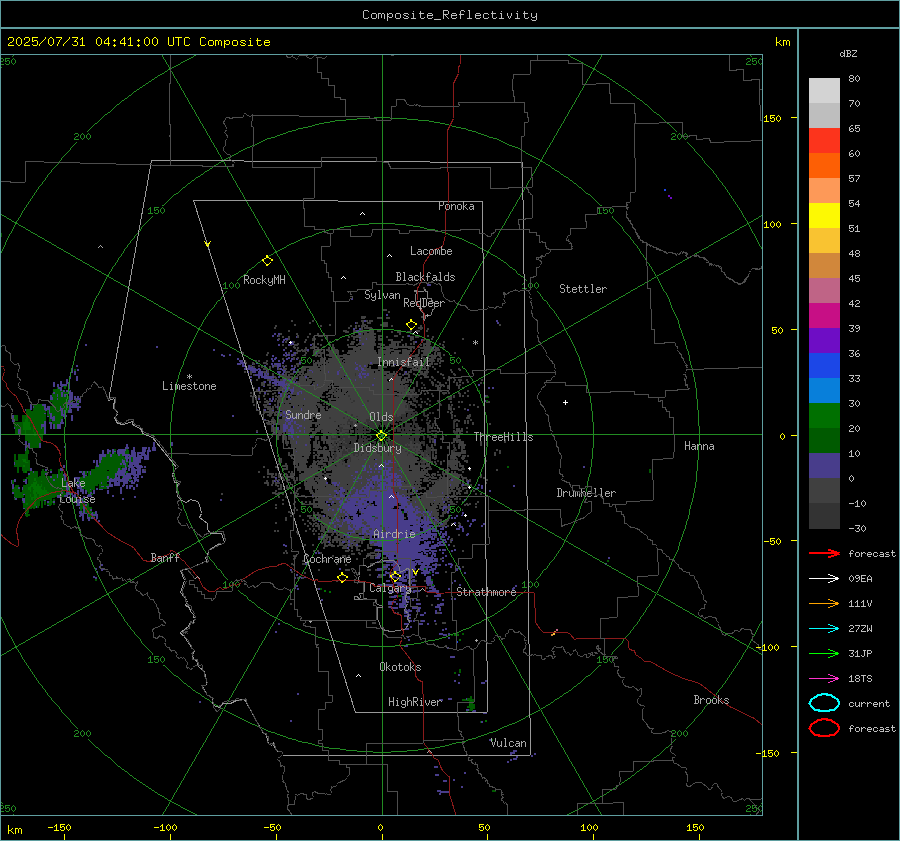Image resolution: width=900 pixels, height=841 pixels.
Task: Select the magenta 42 dBZ color swatch
Action: pos(824,315)
